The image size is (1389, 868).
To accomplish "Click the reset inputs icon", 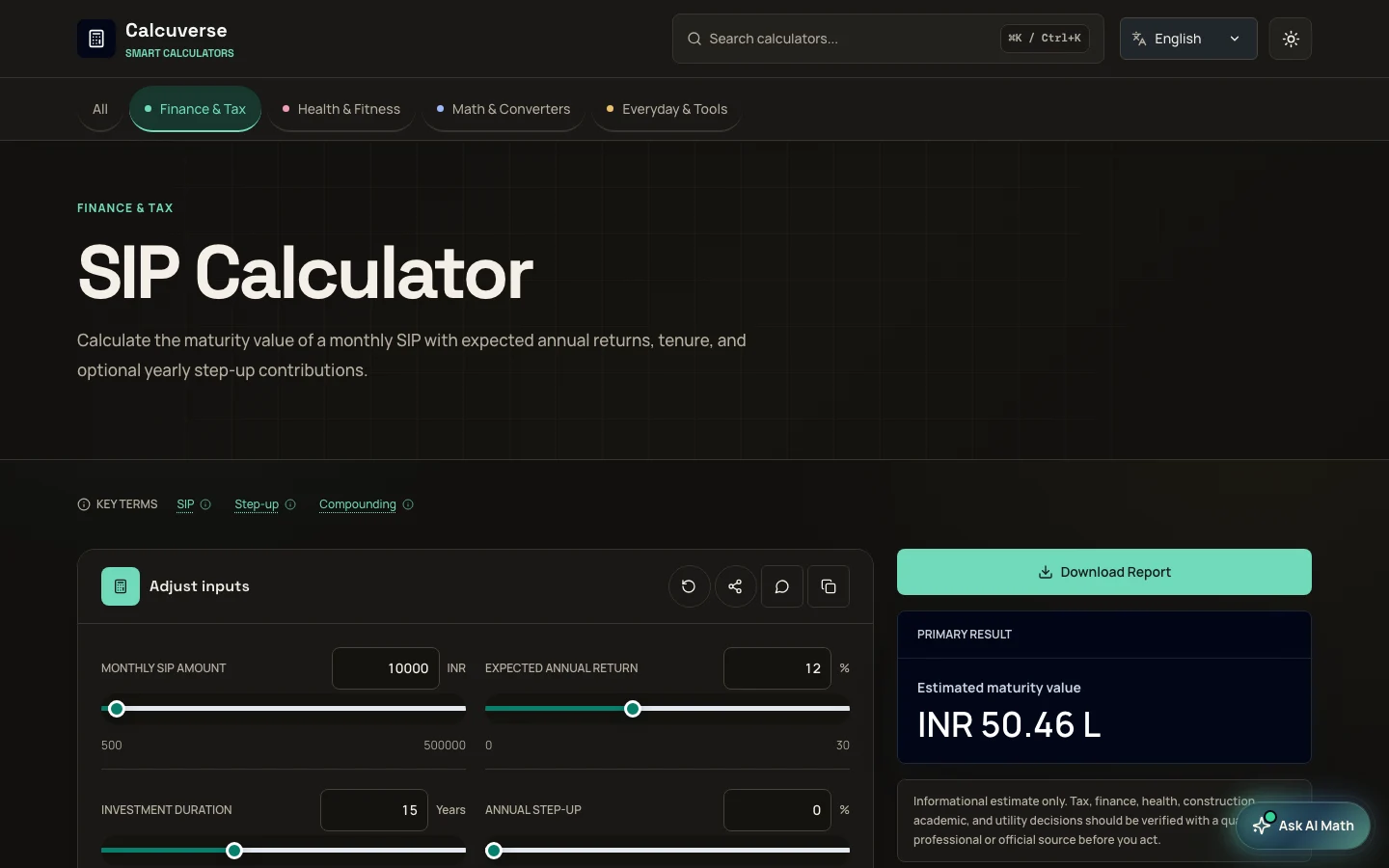I will pos(689,586).
